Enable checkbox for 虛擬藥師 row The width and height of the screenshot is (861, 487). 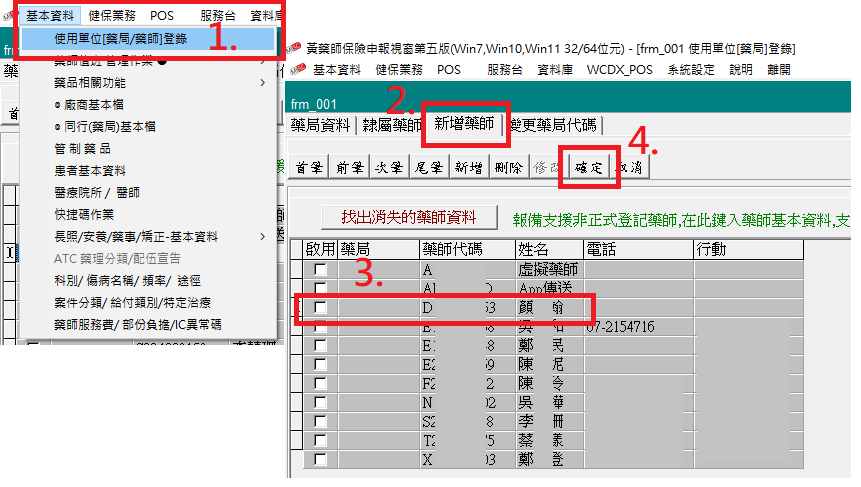(320, 269)
